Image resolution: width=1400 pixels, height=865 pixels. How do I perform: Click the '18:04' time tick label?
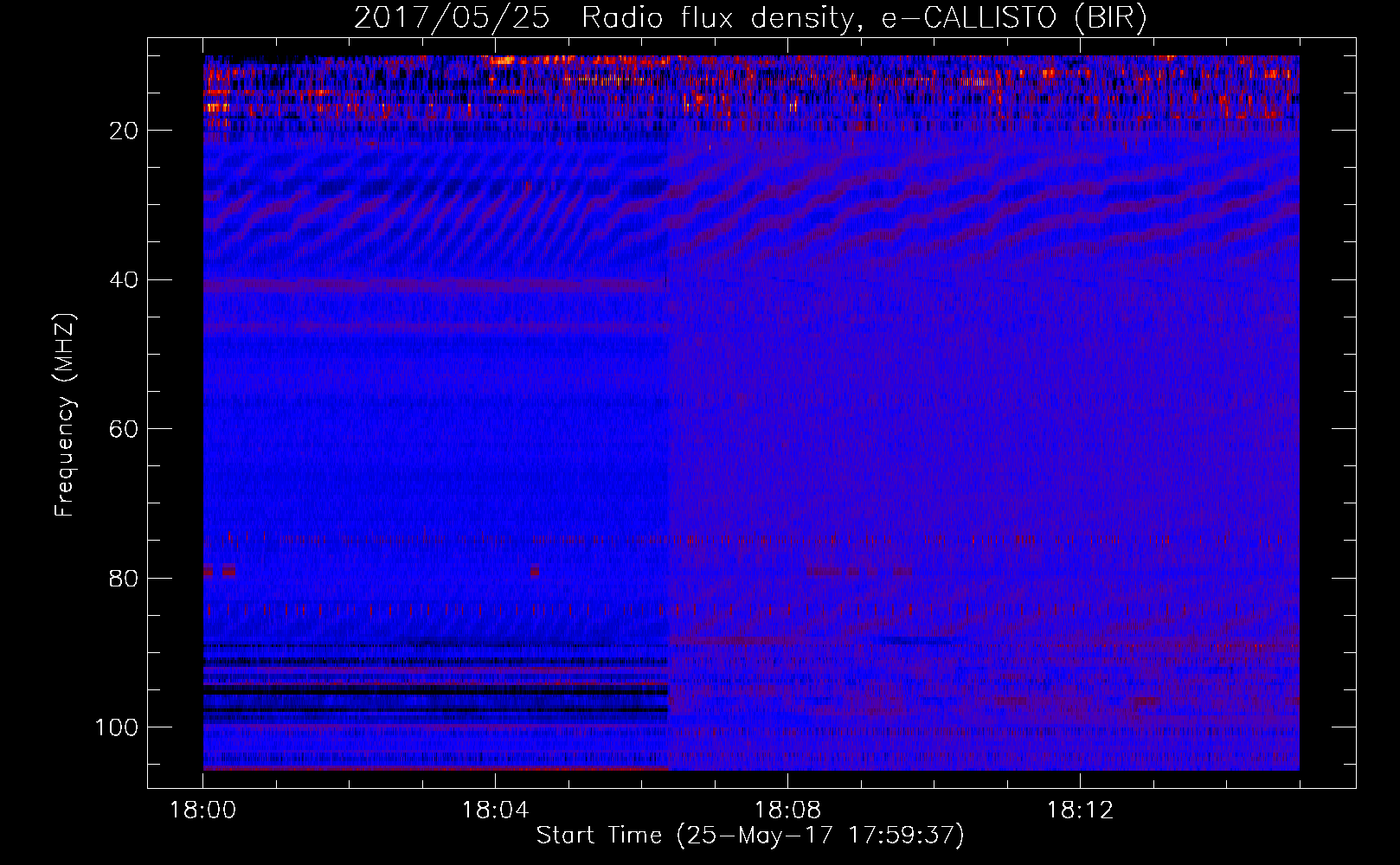point(495,811)
